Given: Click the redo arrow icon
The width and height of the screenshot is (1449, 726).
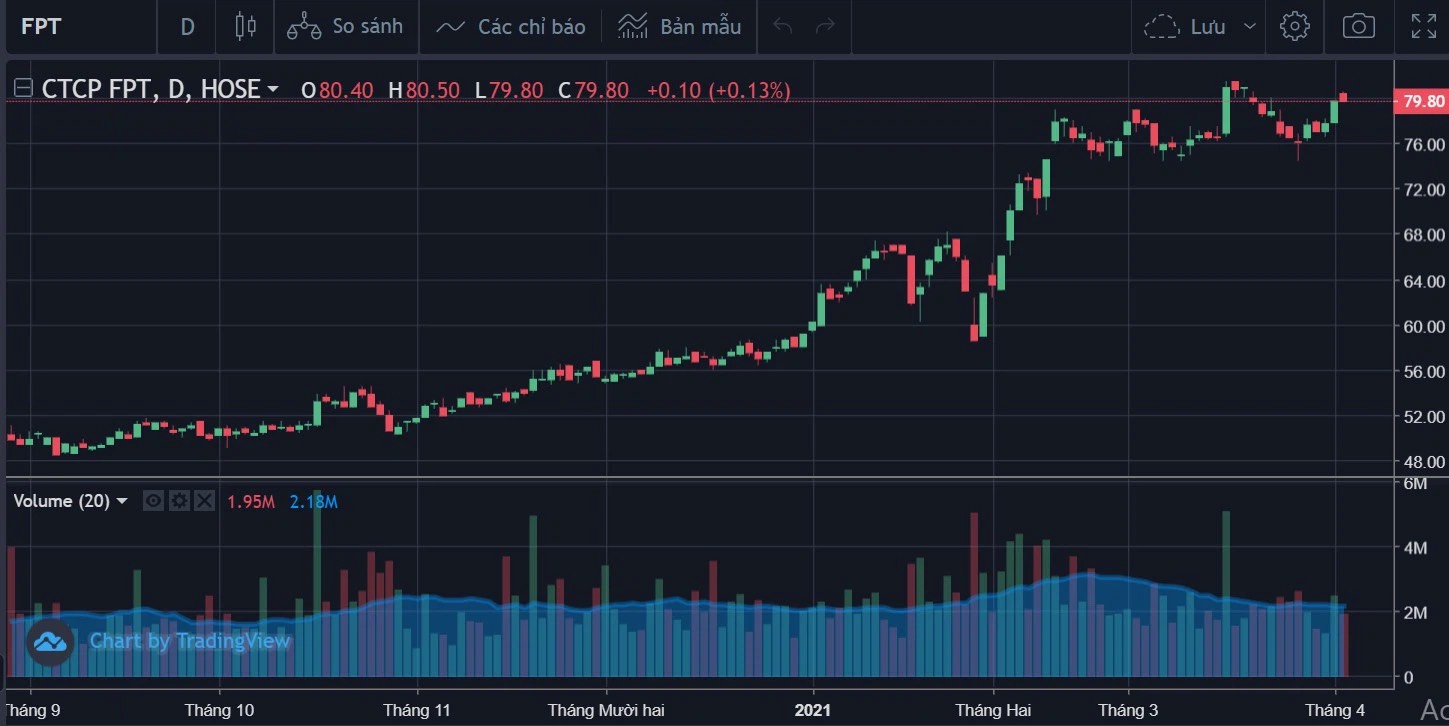Looking at the screenshot, I should point(825,27).
